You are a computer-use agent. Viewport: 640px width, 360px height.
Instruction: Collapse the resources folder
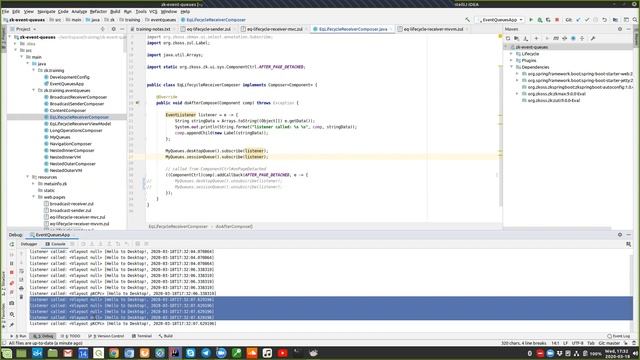(28, 177)
